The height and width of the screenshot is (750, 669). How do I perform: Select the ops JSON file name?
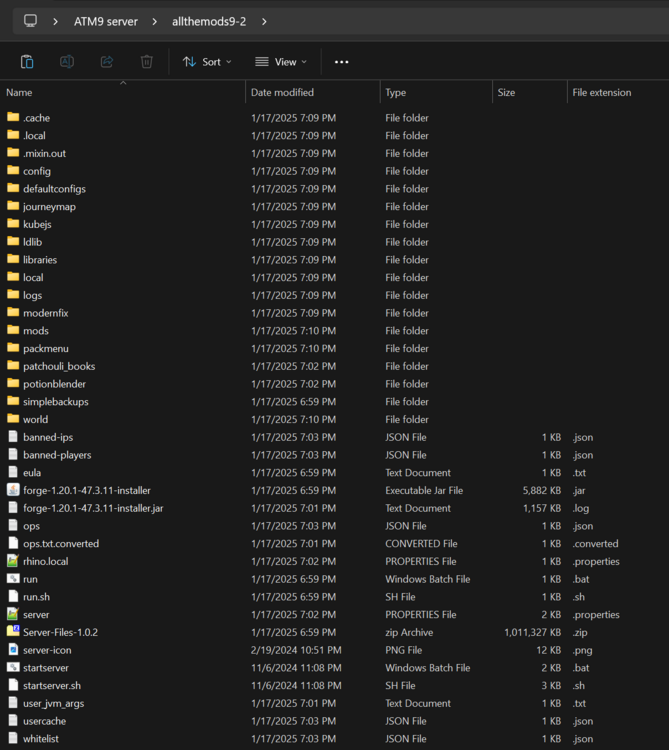click(32, 526)
